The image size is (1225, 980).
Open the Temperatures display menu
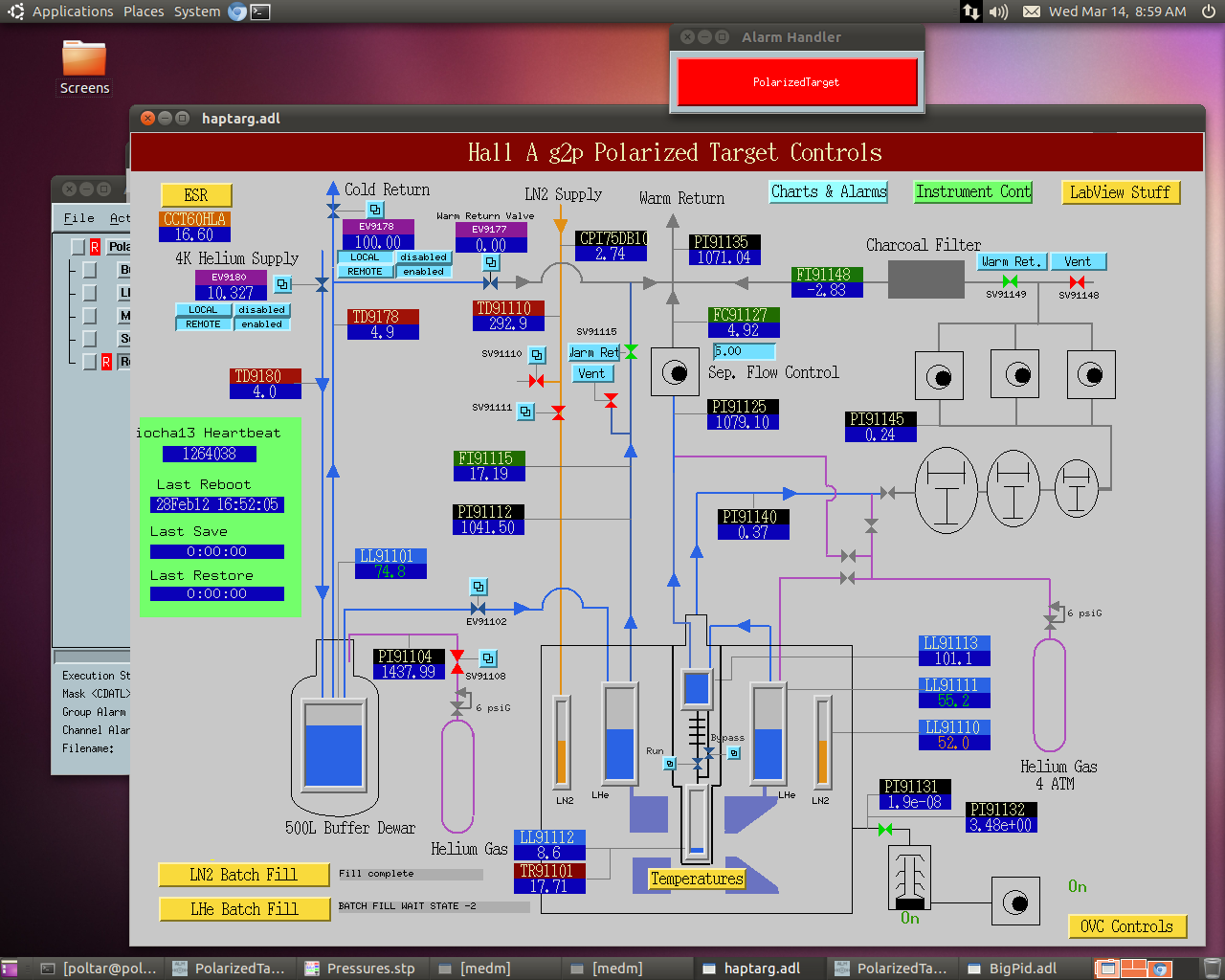click(x=697, y=879)
